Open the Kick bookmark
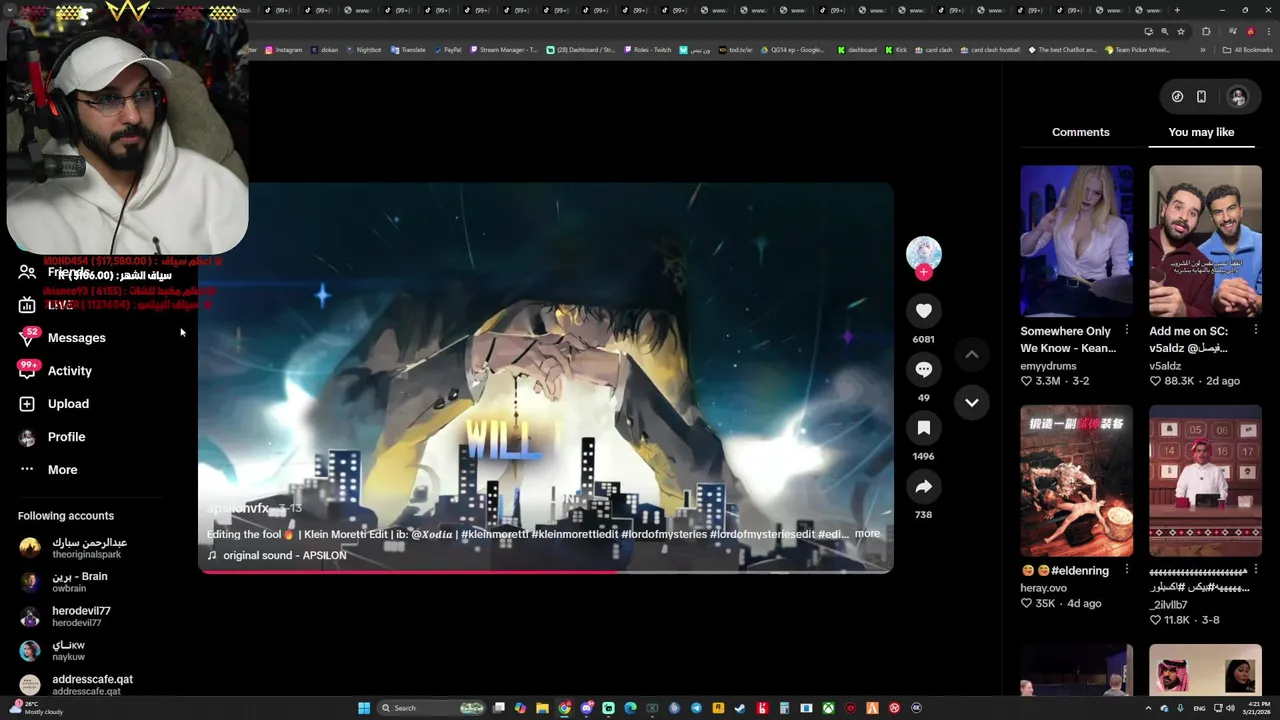 click(x=896, y=50)
